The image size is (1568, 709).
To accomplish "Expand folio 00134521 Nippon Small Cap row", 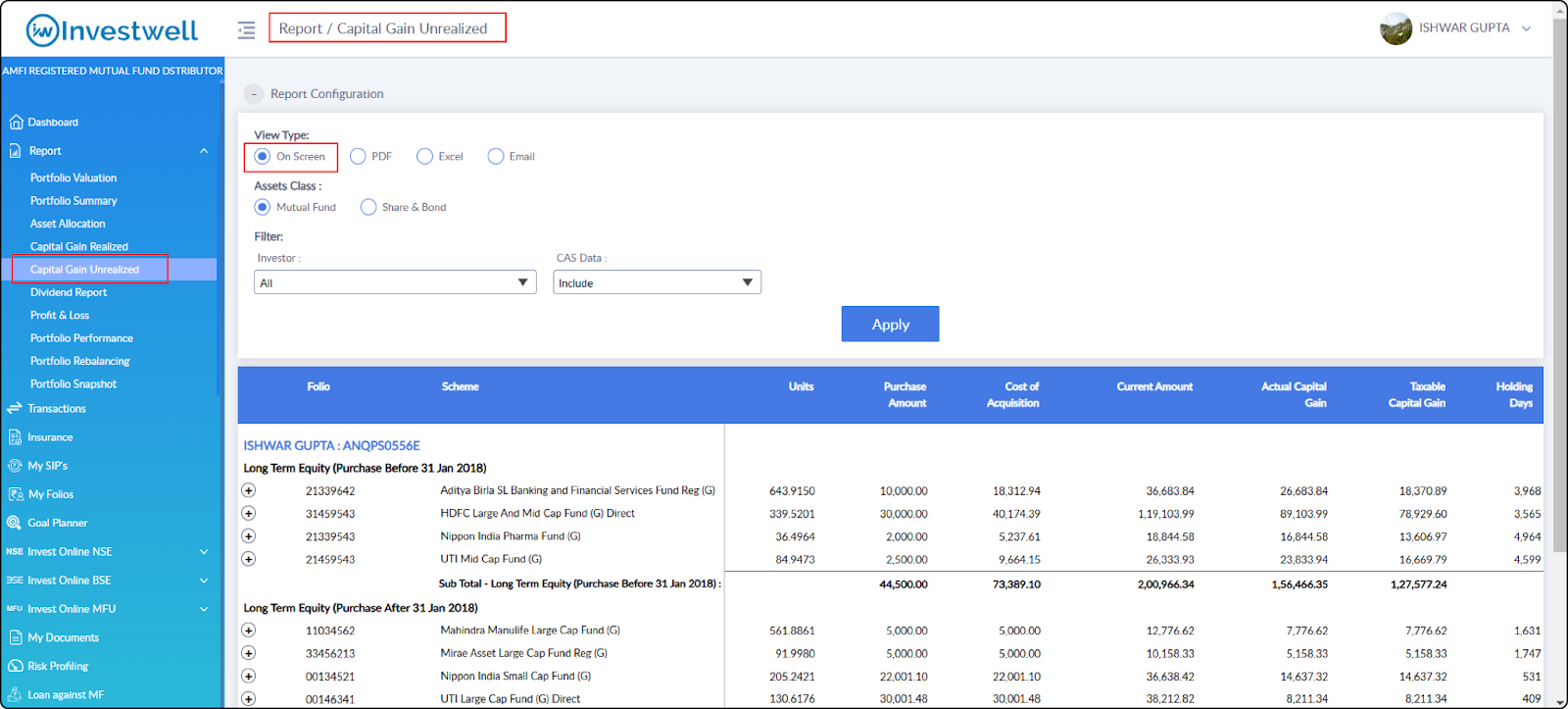I will tap(249, 676).
